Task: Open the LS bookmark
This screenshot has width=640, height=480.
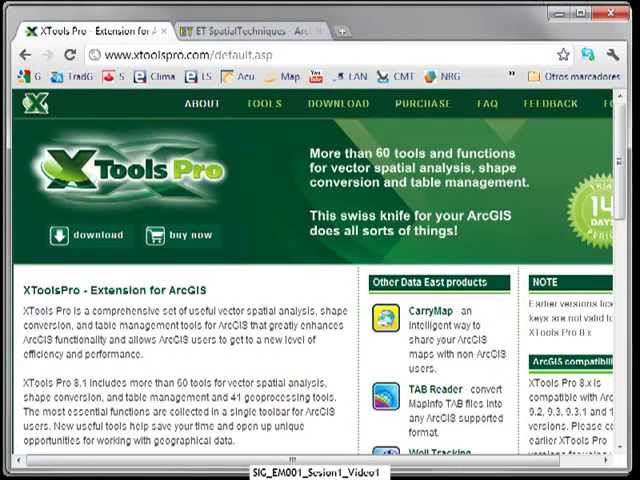Action: pos(198,76)
